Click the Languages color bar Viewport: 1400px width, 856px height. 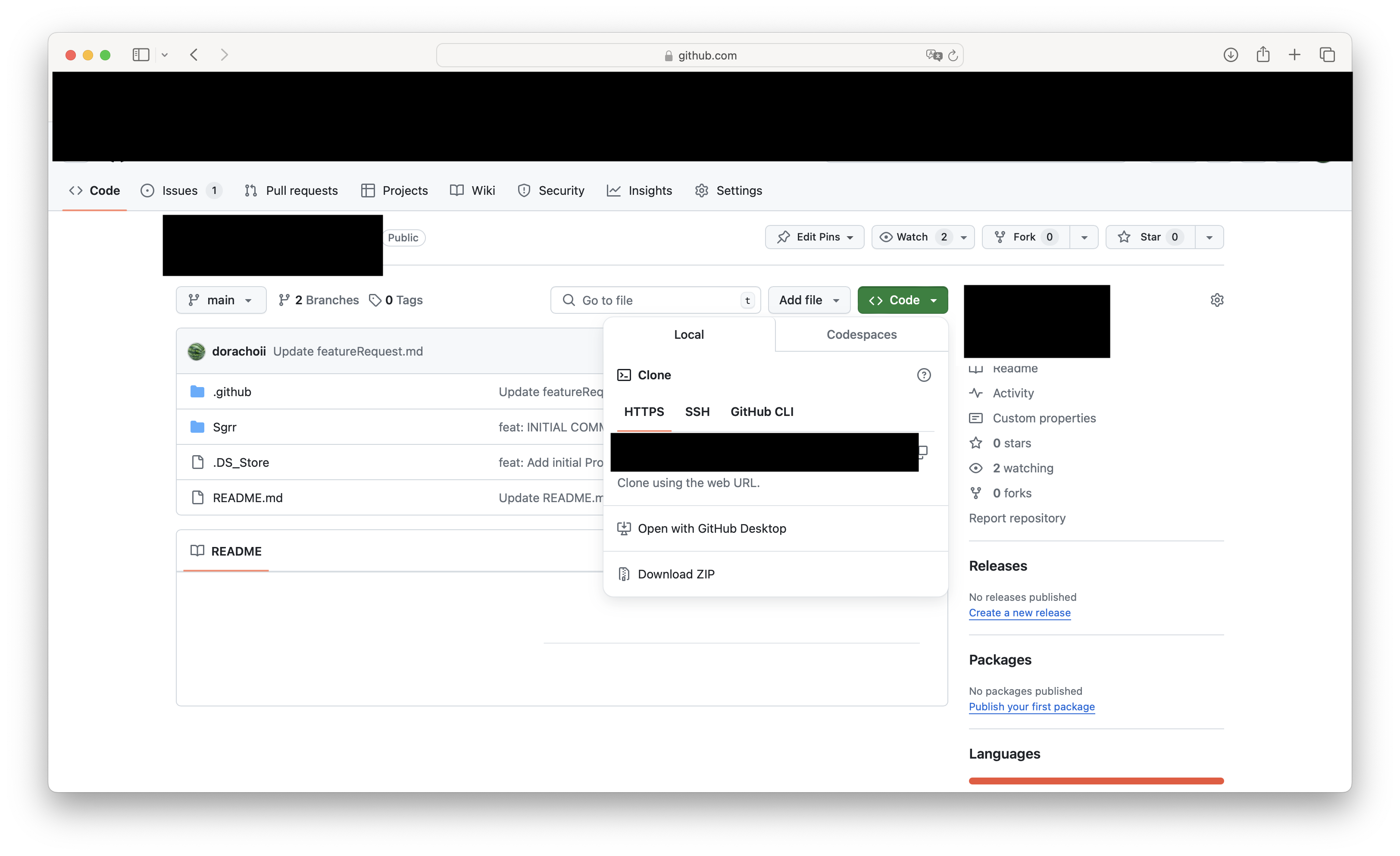[x=1096, y=781]
